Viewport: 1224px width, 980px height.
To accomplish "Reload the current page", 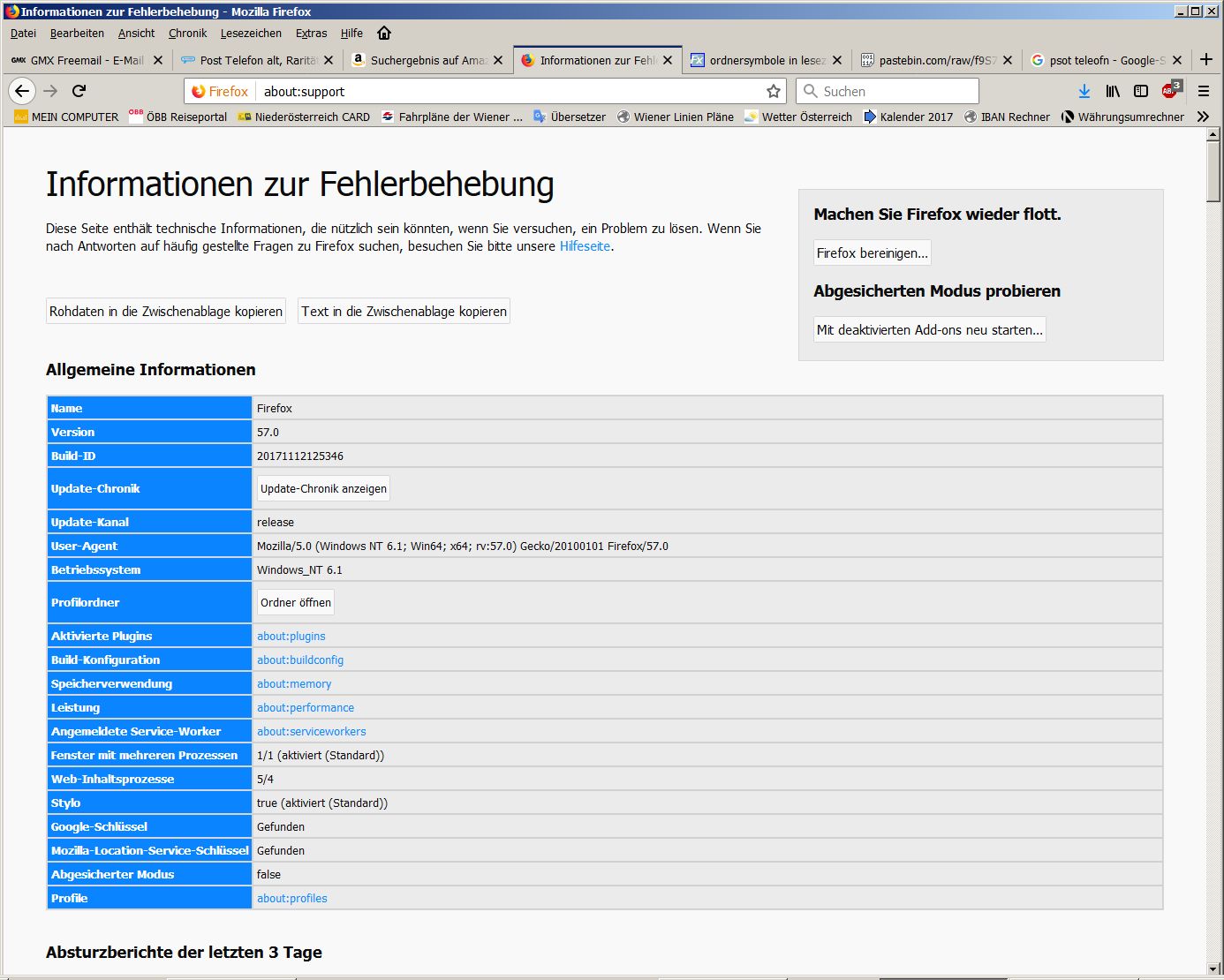I will [x=79, y=91].
